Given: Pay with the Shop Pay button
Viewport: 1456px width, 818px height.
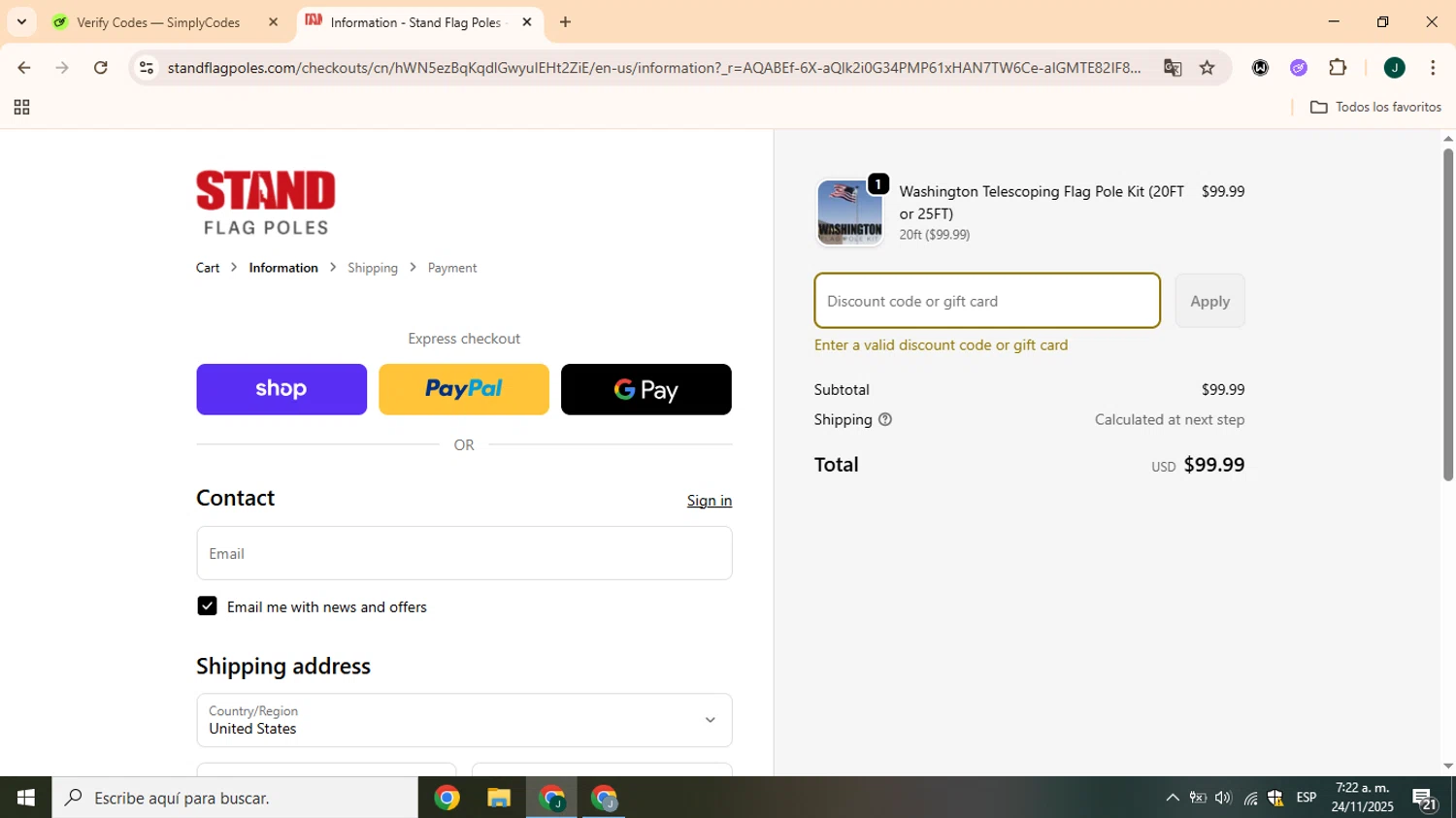Looking at the screenshot, I should tap(281, 389).
